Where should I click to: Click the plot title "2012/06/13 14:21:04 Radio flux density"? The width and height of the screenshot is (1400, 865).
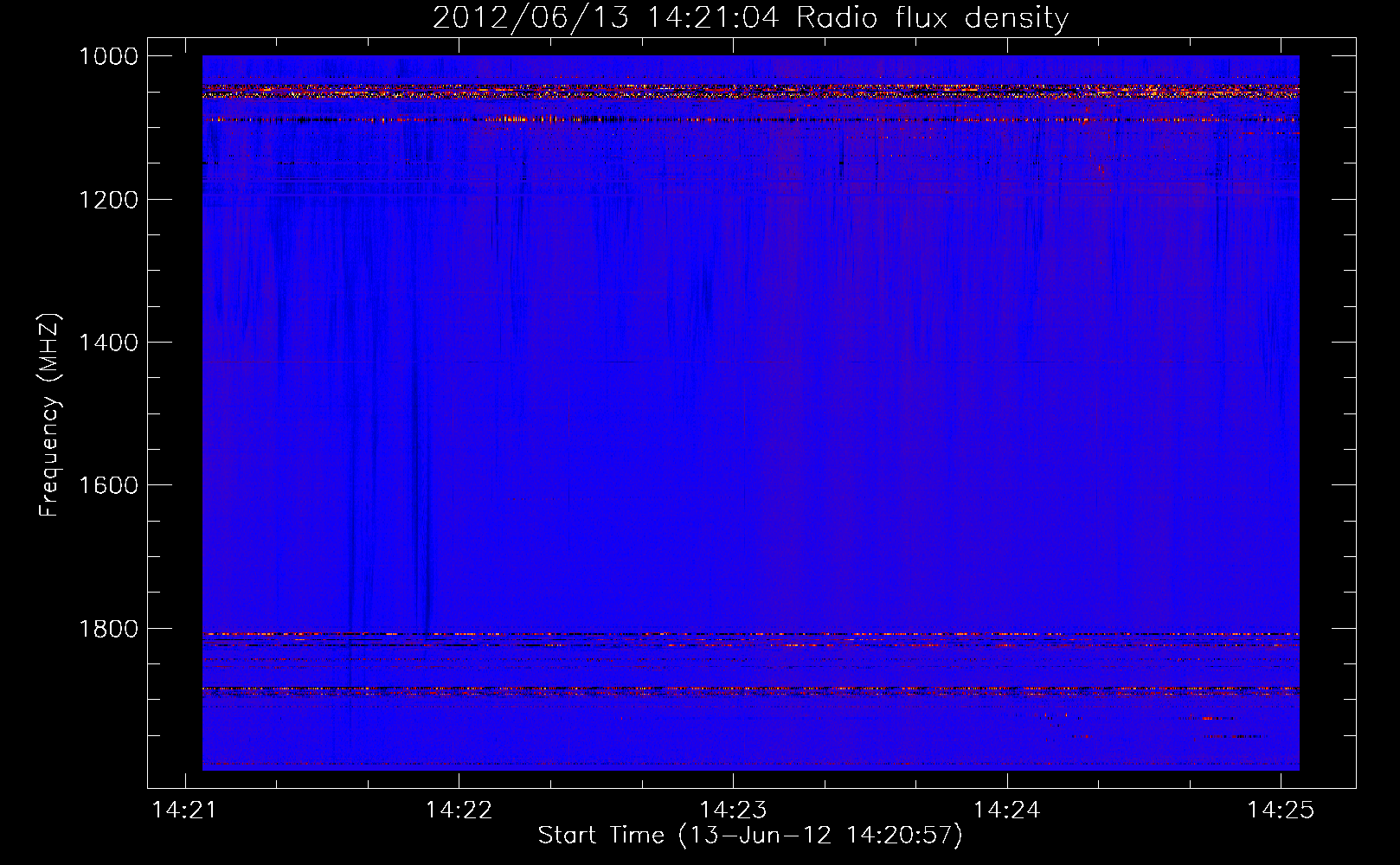750,18
